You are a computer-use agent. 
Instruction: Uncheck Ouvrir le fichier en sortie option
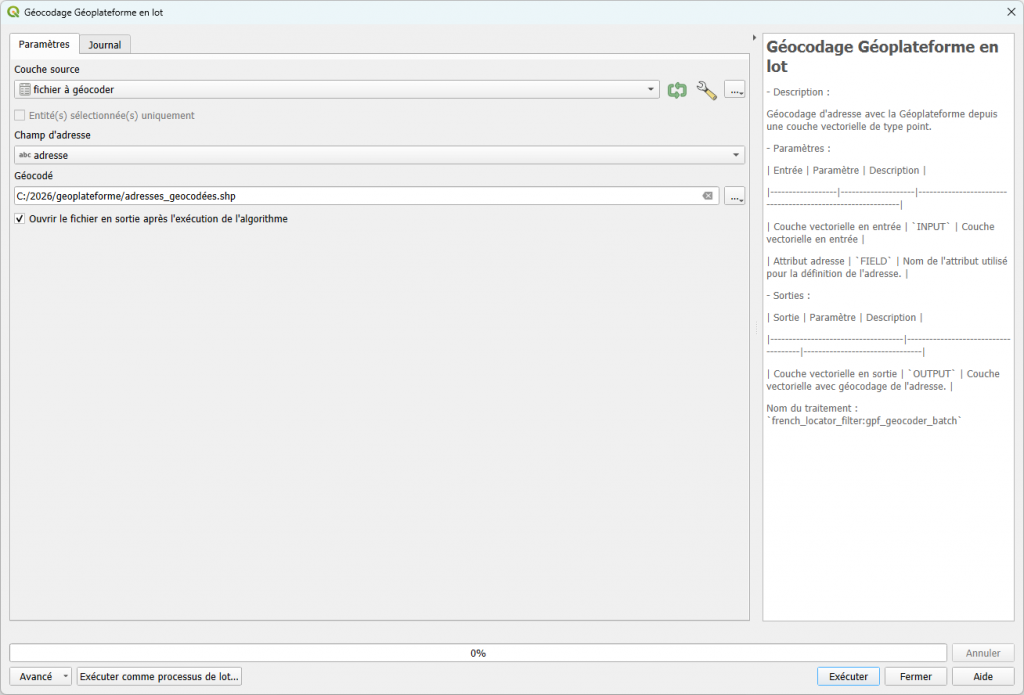coord(21,218)
